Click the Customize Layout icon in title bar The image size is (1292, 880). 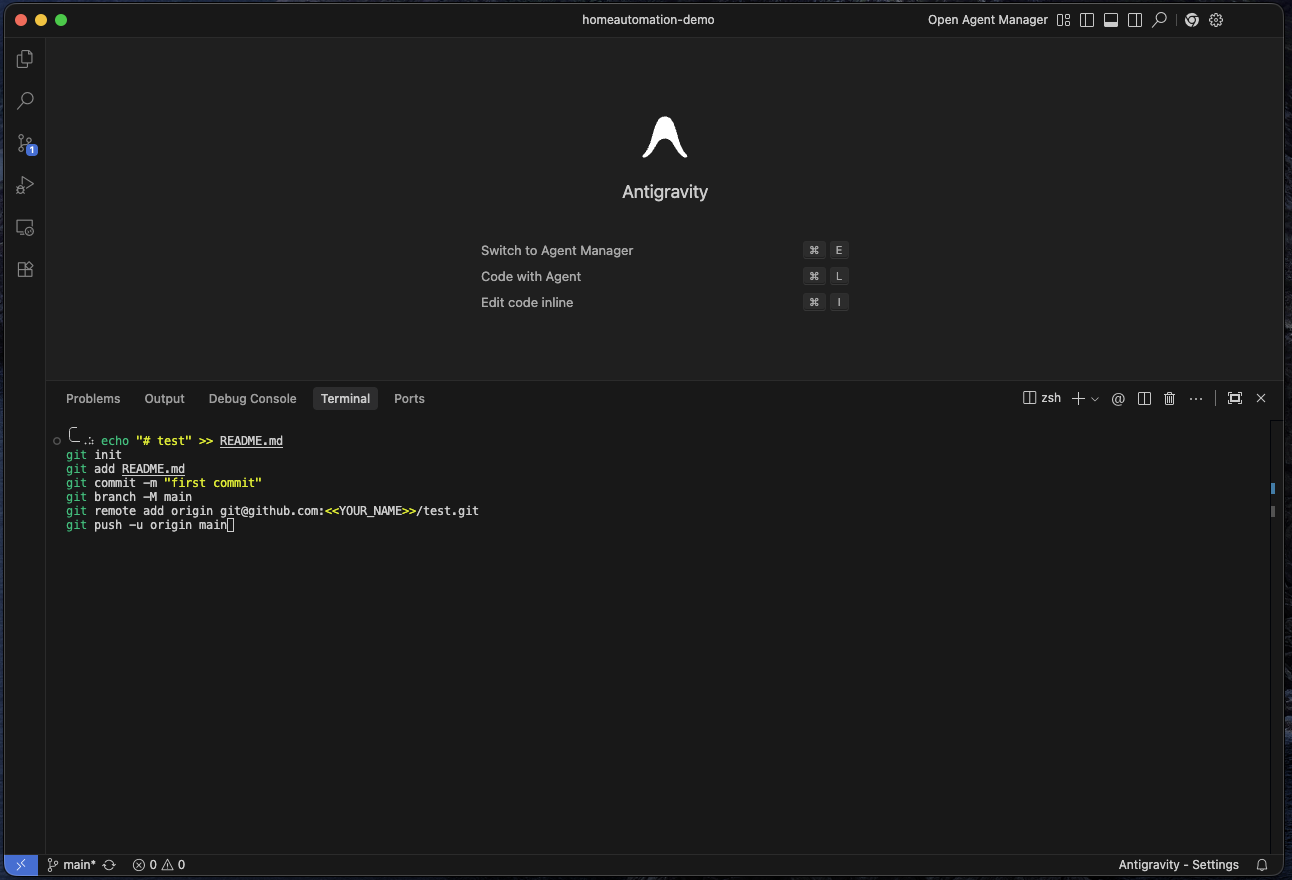pos(1063,20)
